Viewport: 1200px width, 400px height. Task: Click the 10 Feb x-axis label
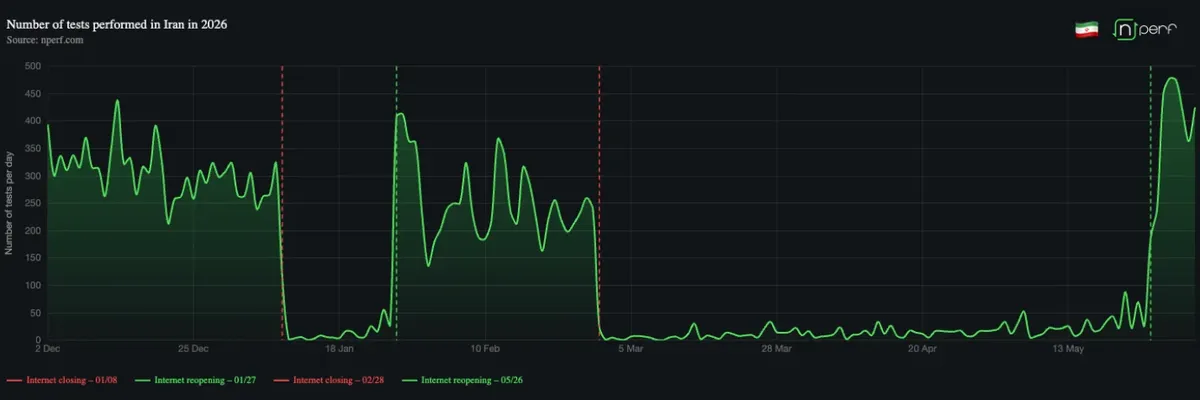485,349
